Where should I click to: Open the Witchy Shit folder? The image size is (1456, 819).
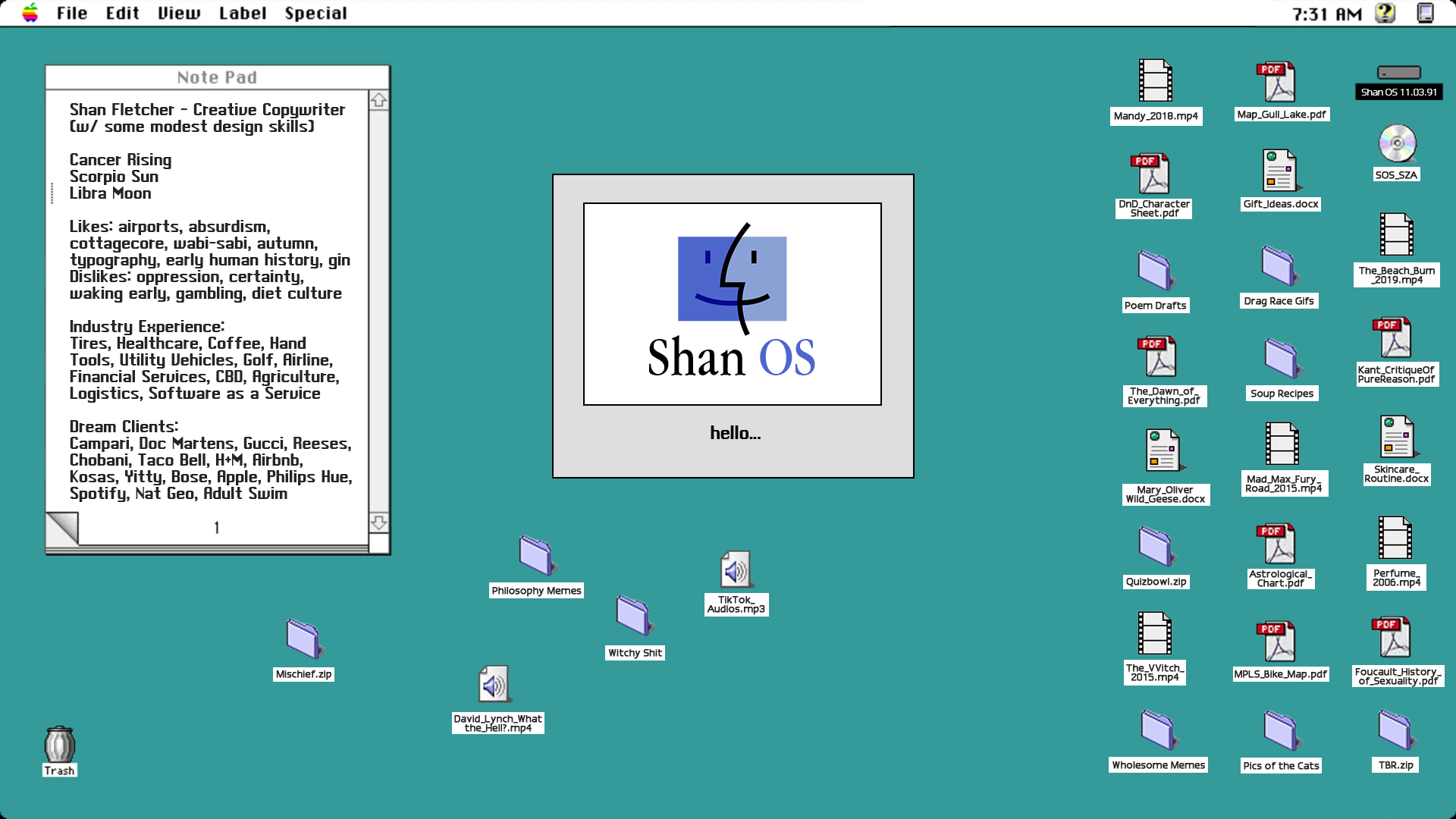coord(635,616)
